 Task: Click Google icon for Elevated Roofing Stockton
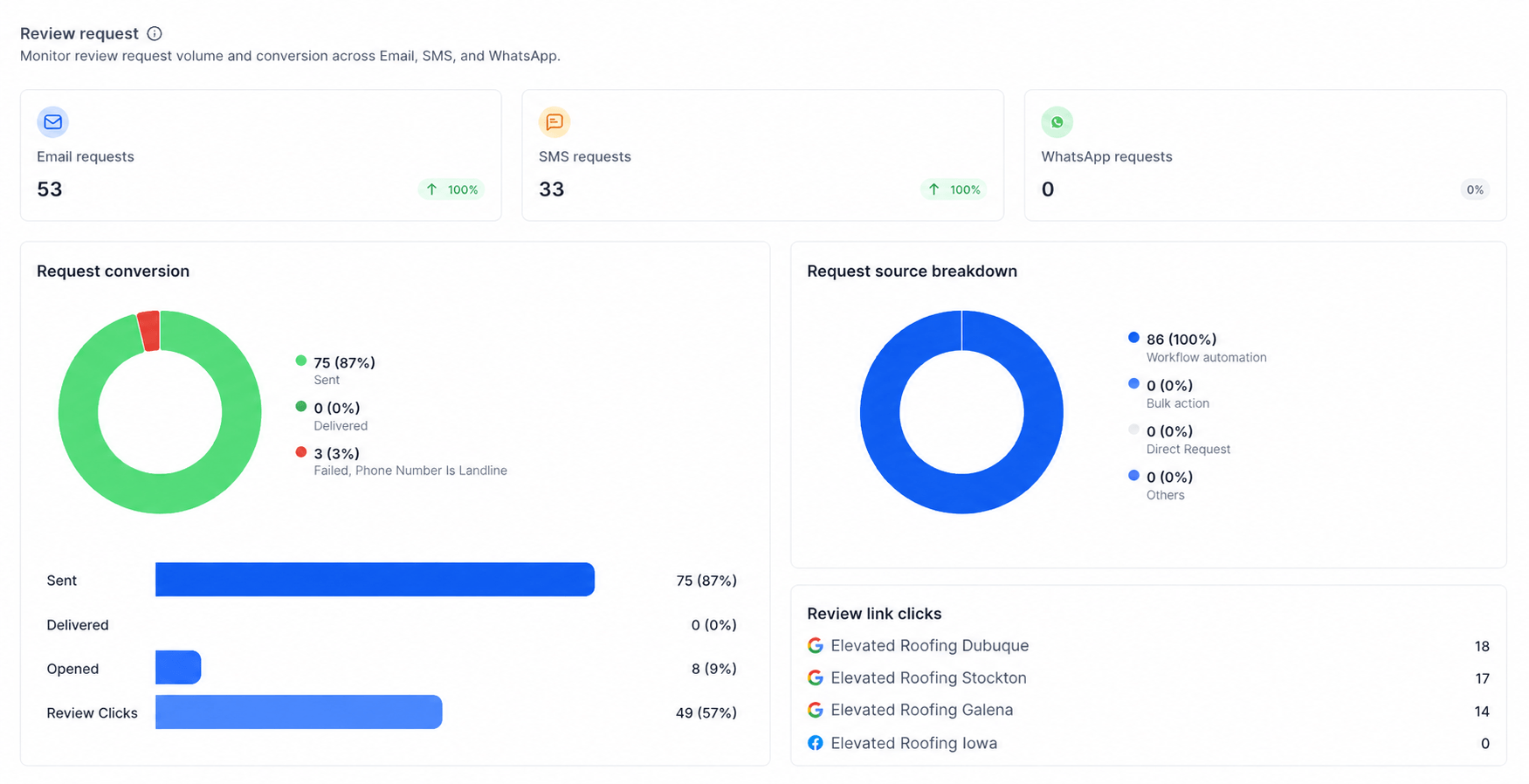[x=816, y=677]
